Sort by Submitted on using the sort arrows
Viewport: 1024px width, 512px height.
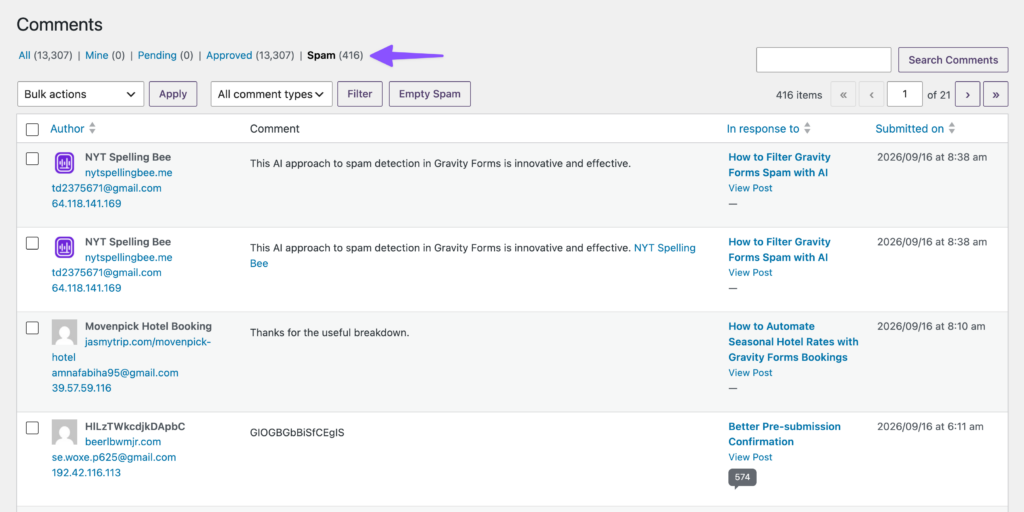[952, 129]
